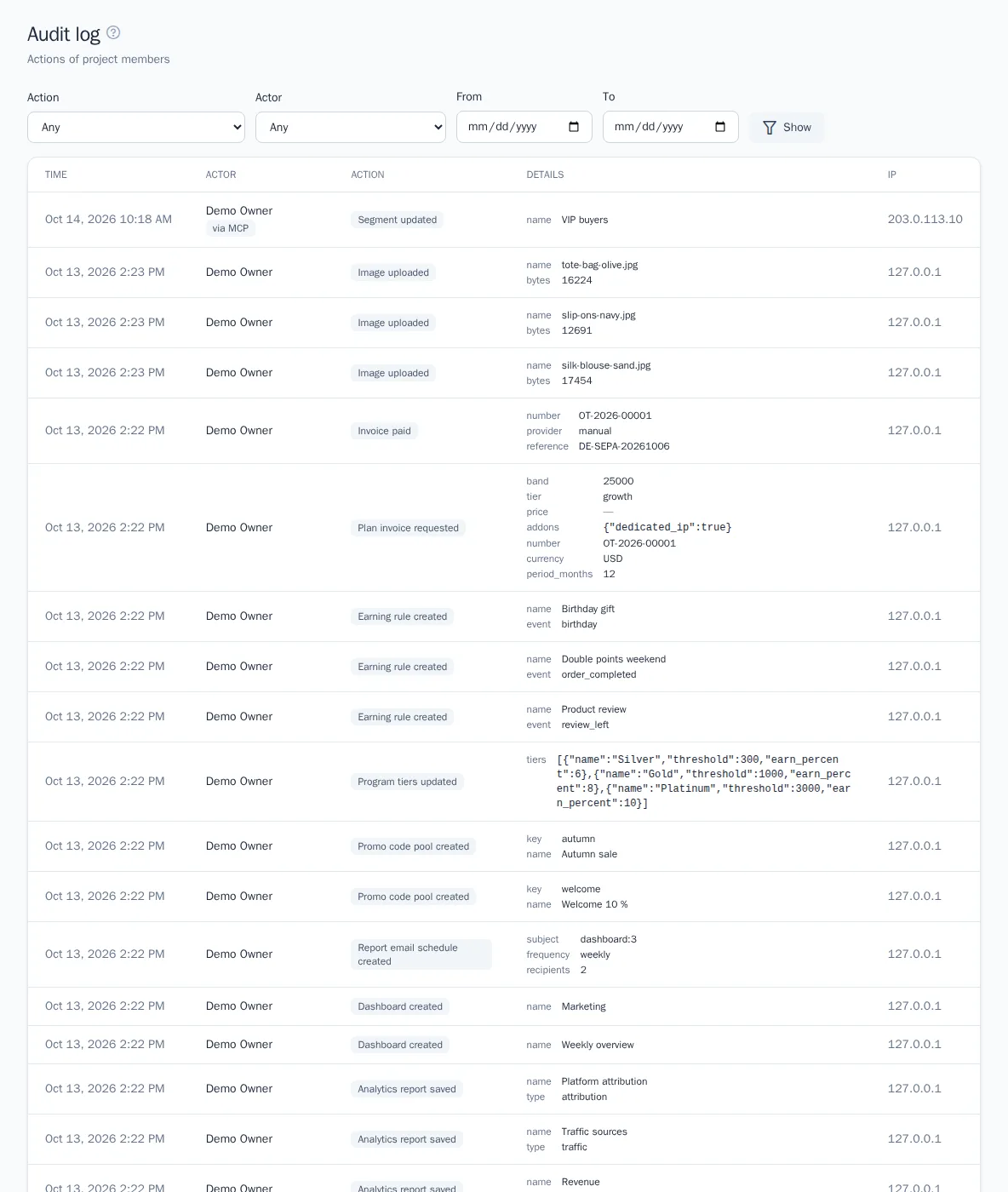Open the calendar picker in the From field
1008x1192 pixels.
[x=574, y=127]
